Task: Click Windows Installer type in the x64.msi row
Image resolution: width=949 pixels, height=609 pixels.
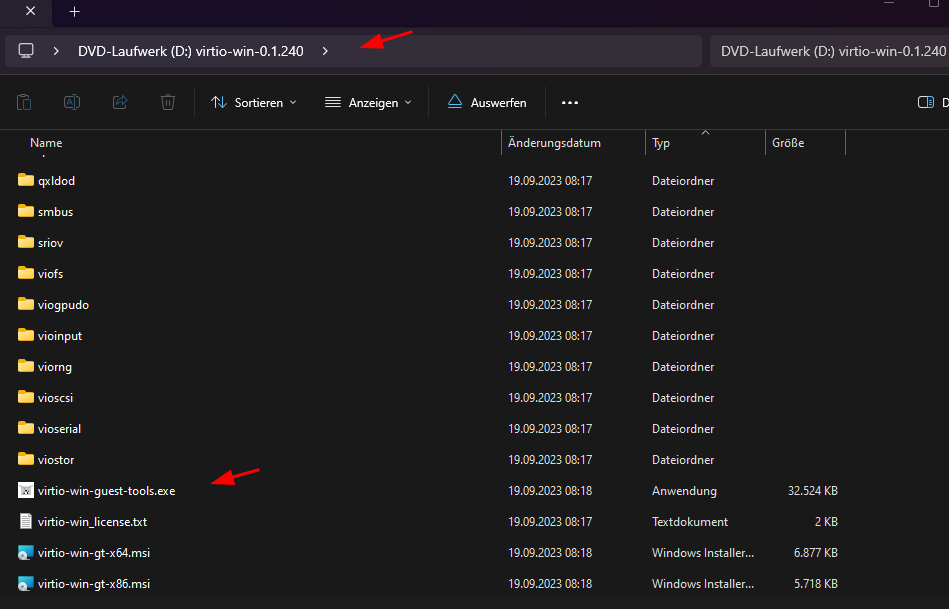Action: point(703,553)
